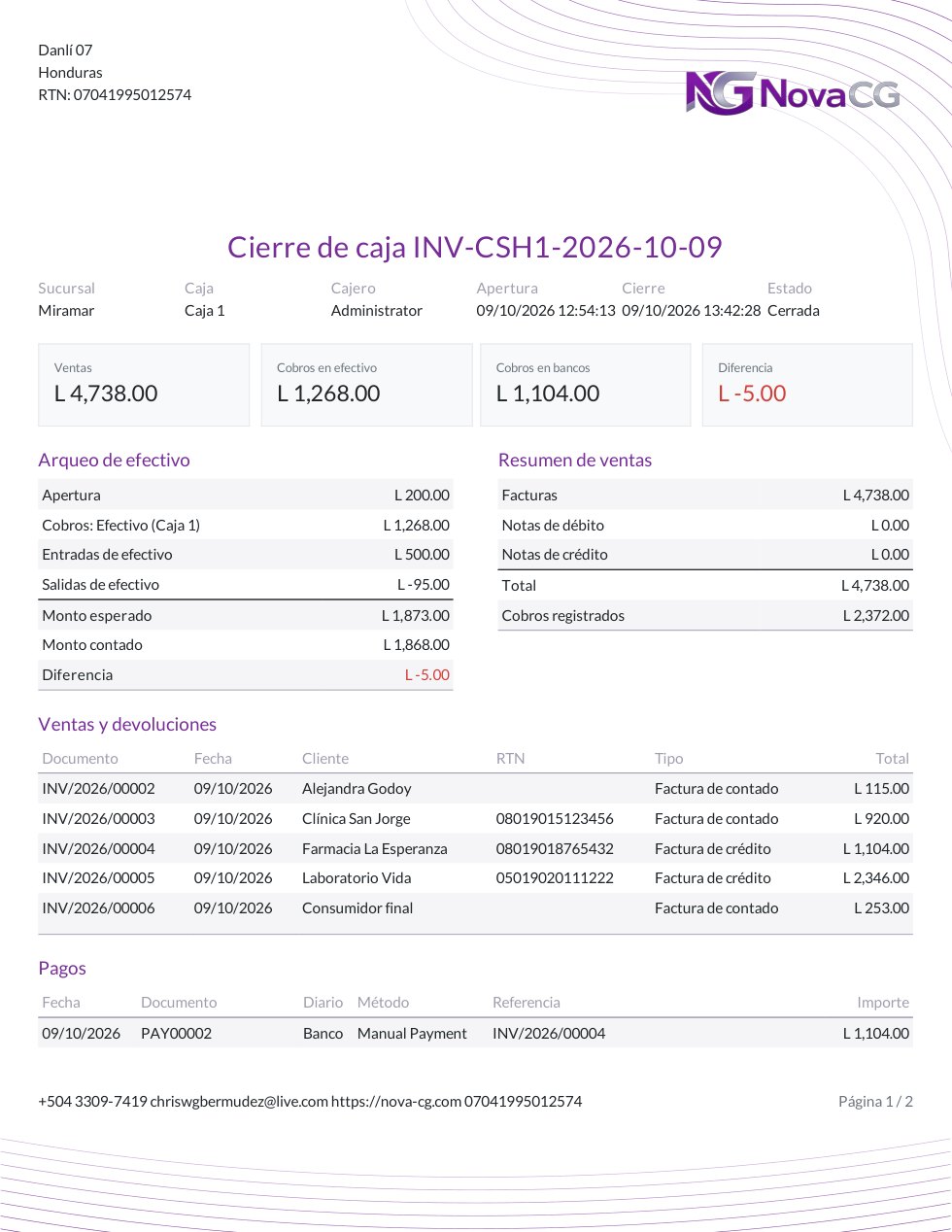The width and height of the screenshot is (952, 1232).
Task: Click the Ventas L 4,738.00 card
Action: tap(144, 385)
